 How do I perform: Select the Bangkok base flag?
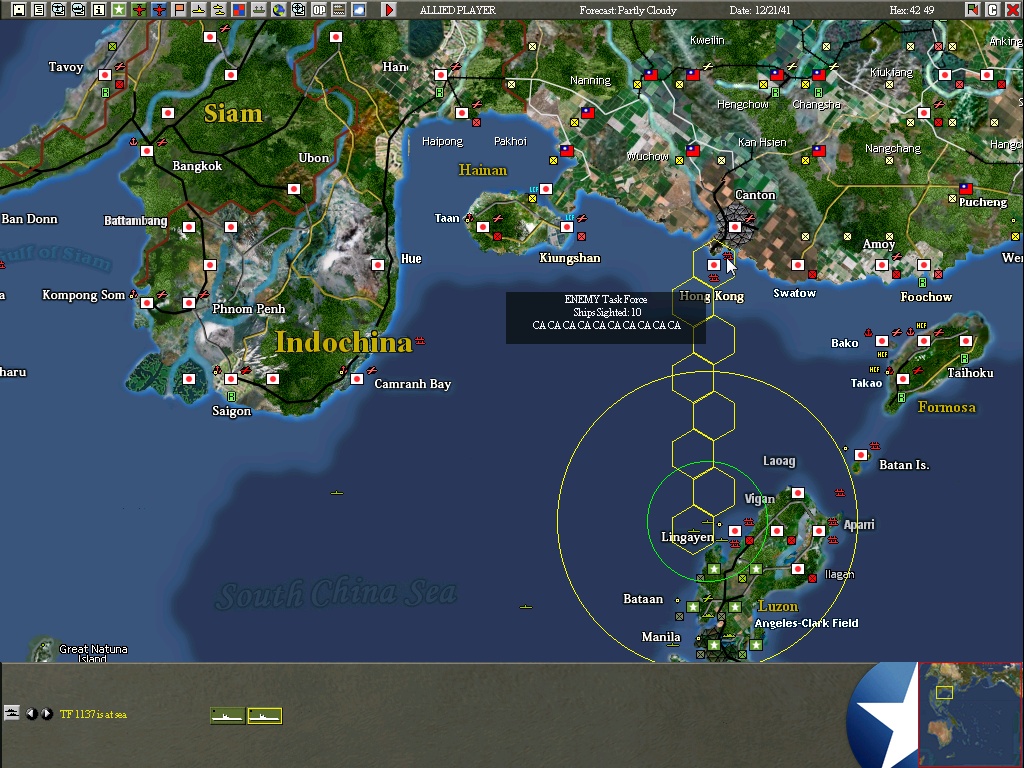[147, 151]
